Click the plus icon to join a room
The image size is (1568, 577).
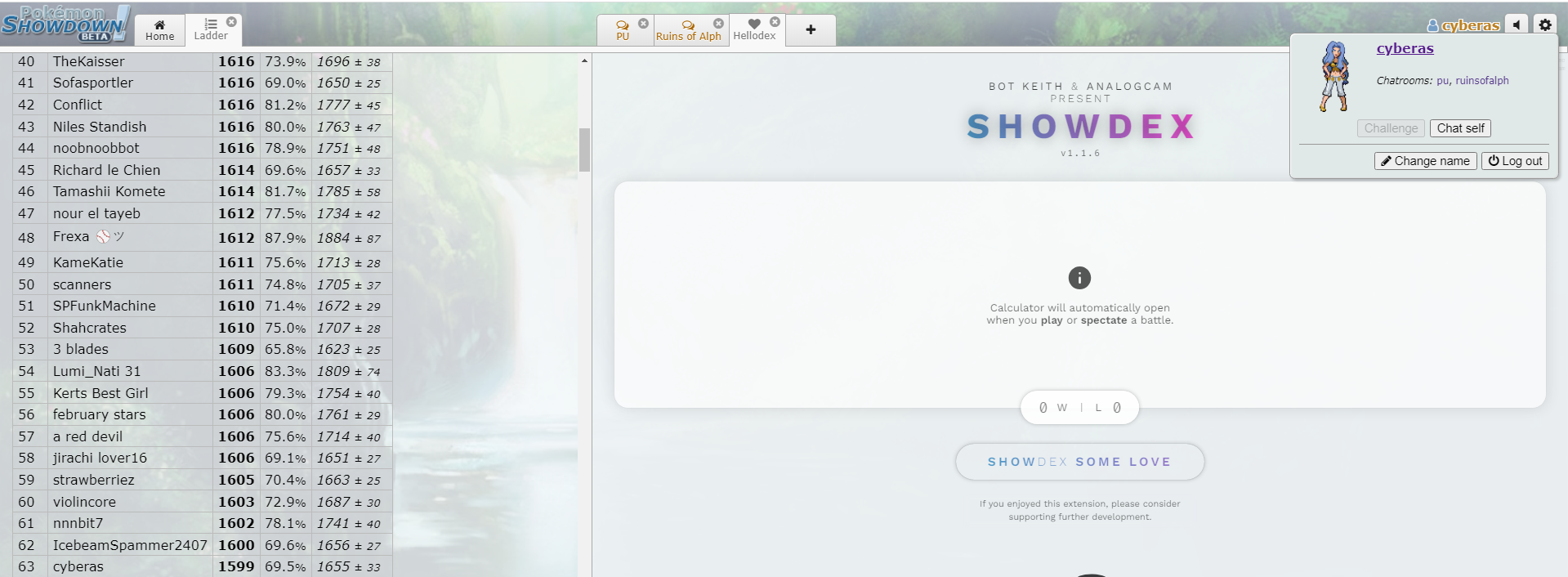[x=811, y=29]
